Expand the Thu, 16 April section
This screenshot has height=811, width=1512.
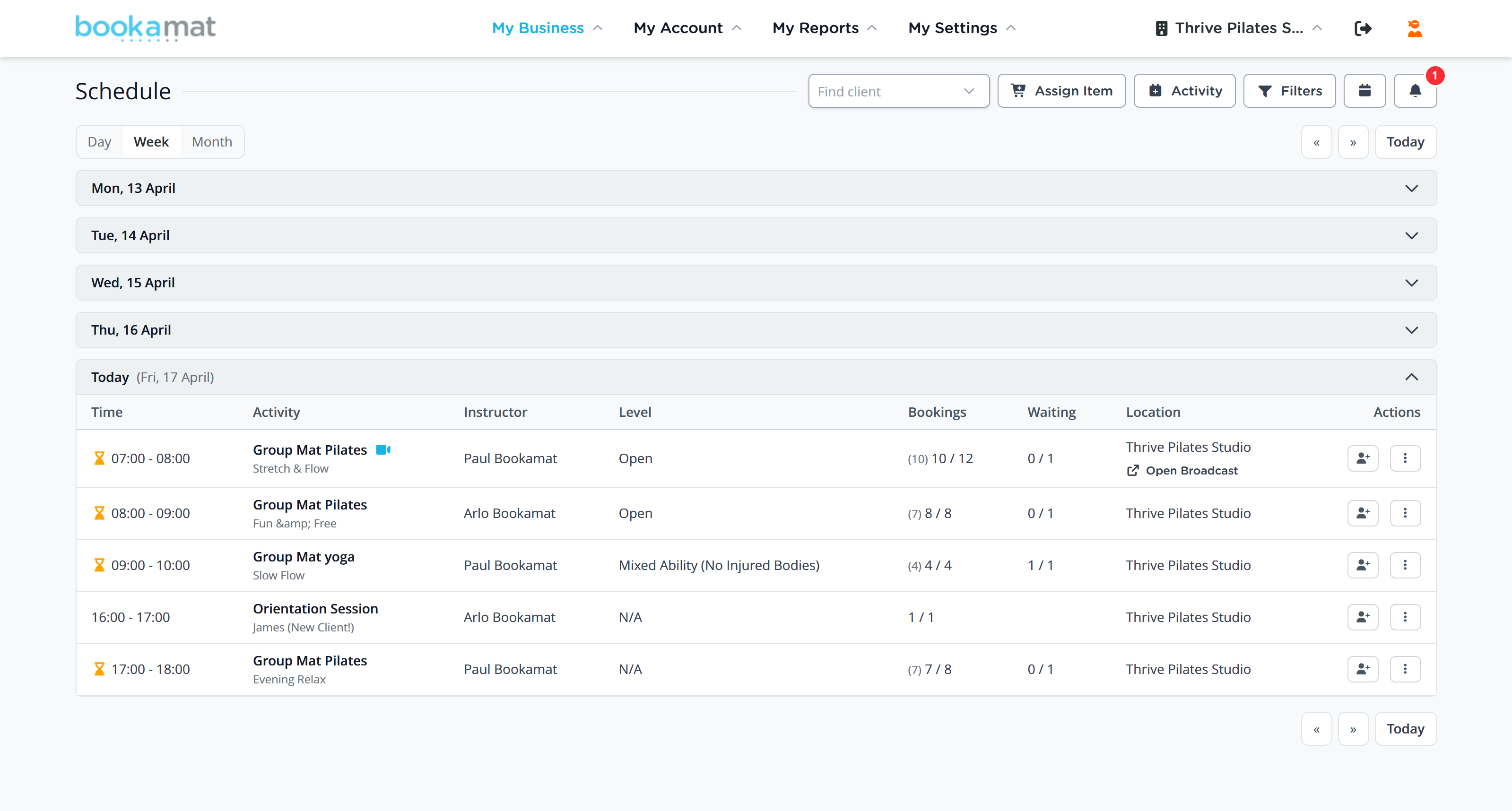point(756,330)
